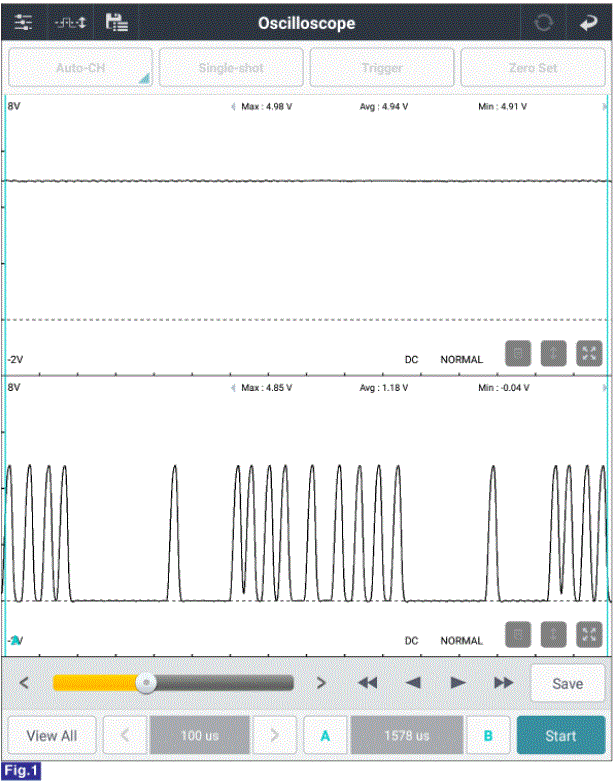This screenshot has height=783, width=615.
Task: Click upper channel Min : 4.91 V reading
Action: (x=502, y=106)
